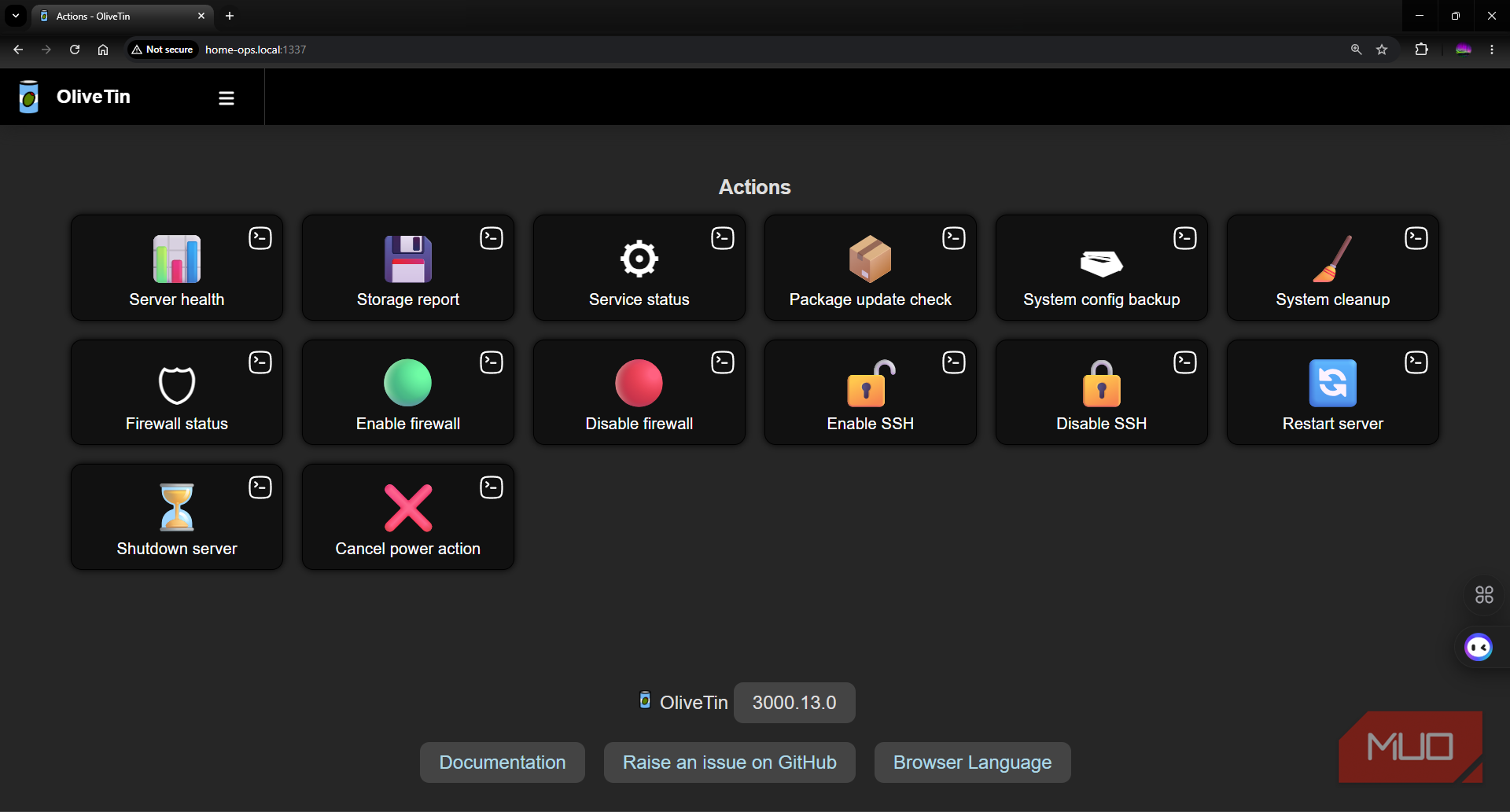Screen dimensions: 1510x812
Task: Open terminal log icon on System config backup card
Action: pyautogui.click(x=1185, y=237)
